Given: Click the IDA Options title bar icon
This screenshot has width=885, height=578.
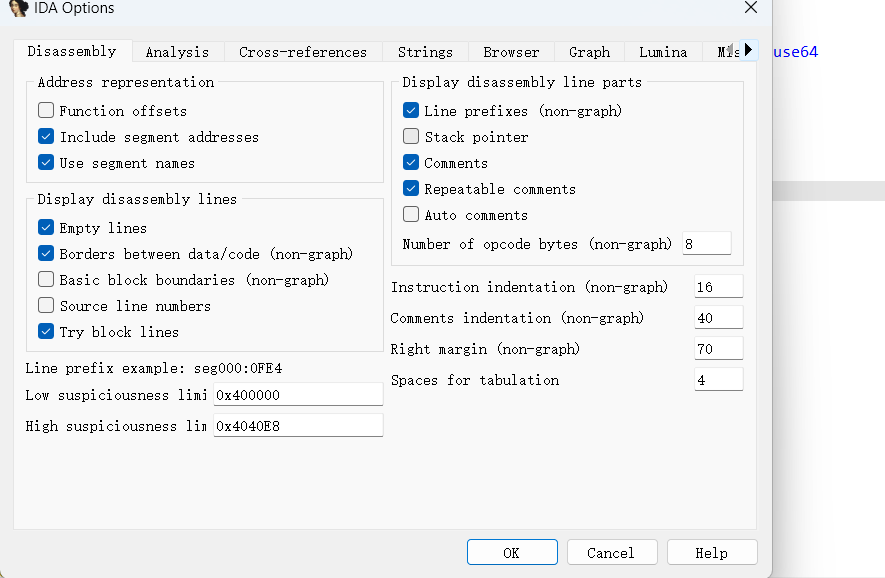Looking at the screenshot, I should tap(18, 8).
